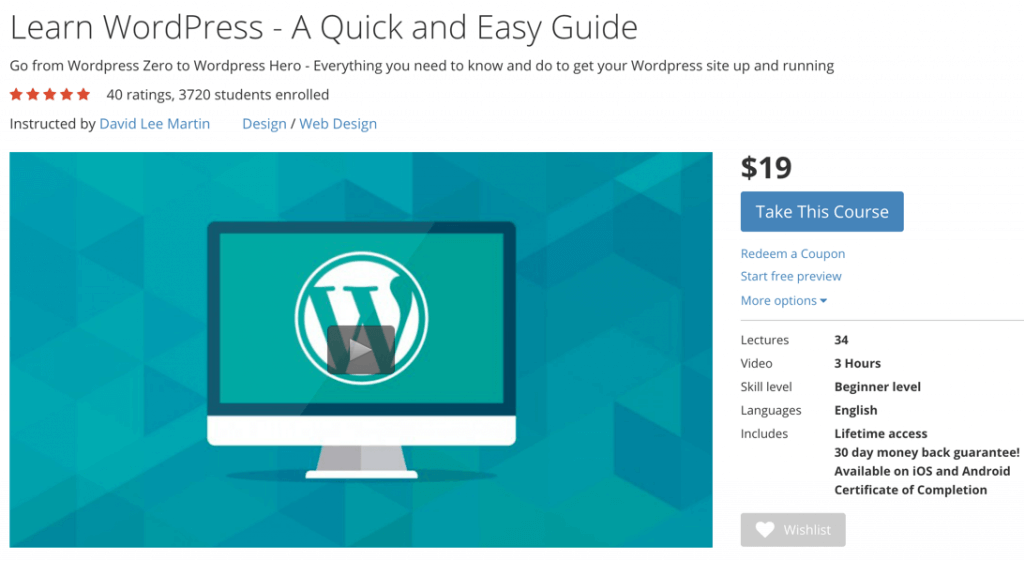Screen dimensions: 1024x561
Task: Open Redeem a Coupon link
Action: pyautogui.click(x=792, y=253)
